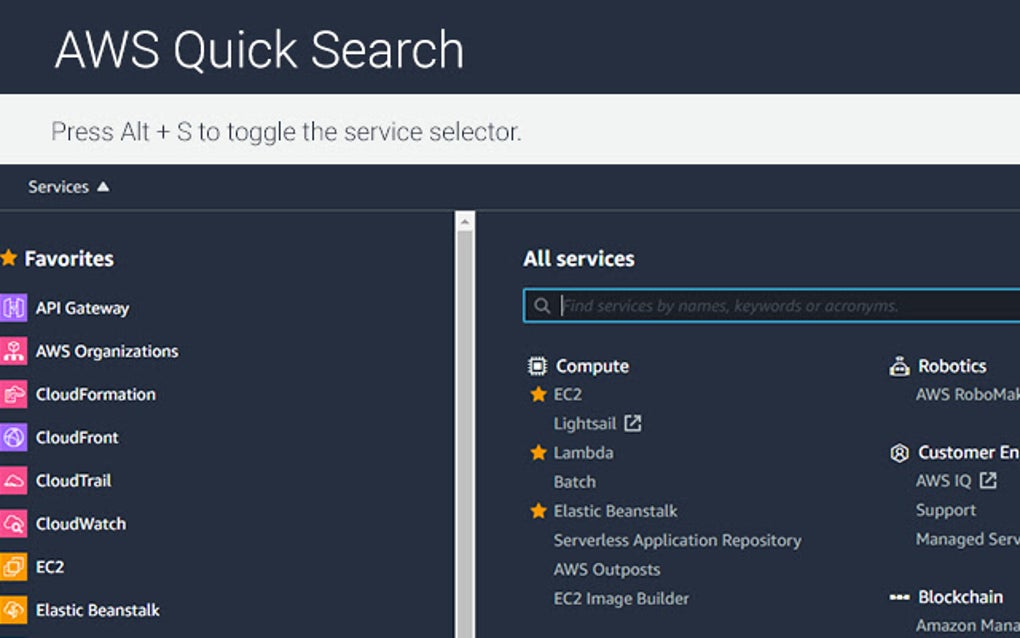Collapse the Services dropdown menu
Viewport: 1020px width, 638px height.
click(x=68, y=187)
